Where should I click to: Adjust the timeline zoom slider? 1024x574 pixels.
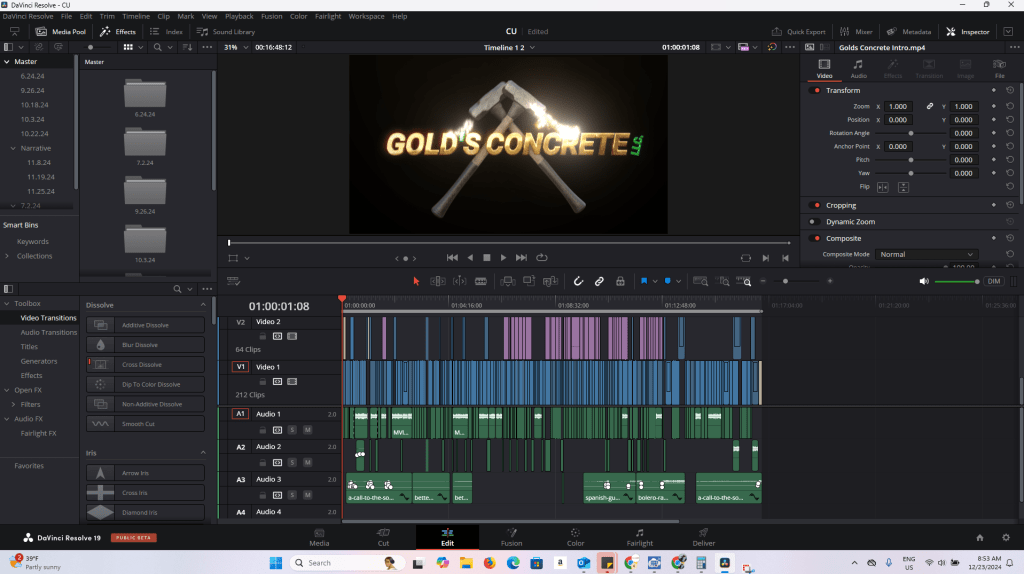(795, 281)
